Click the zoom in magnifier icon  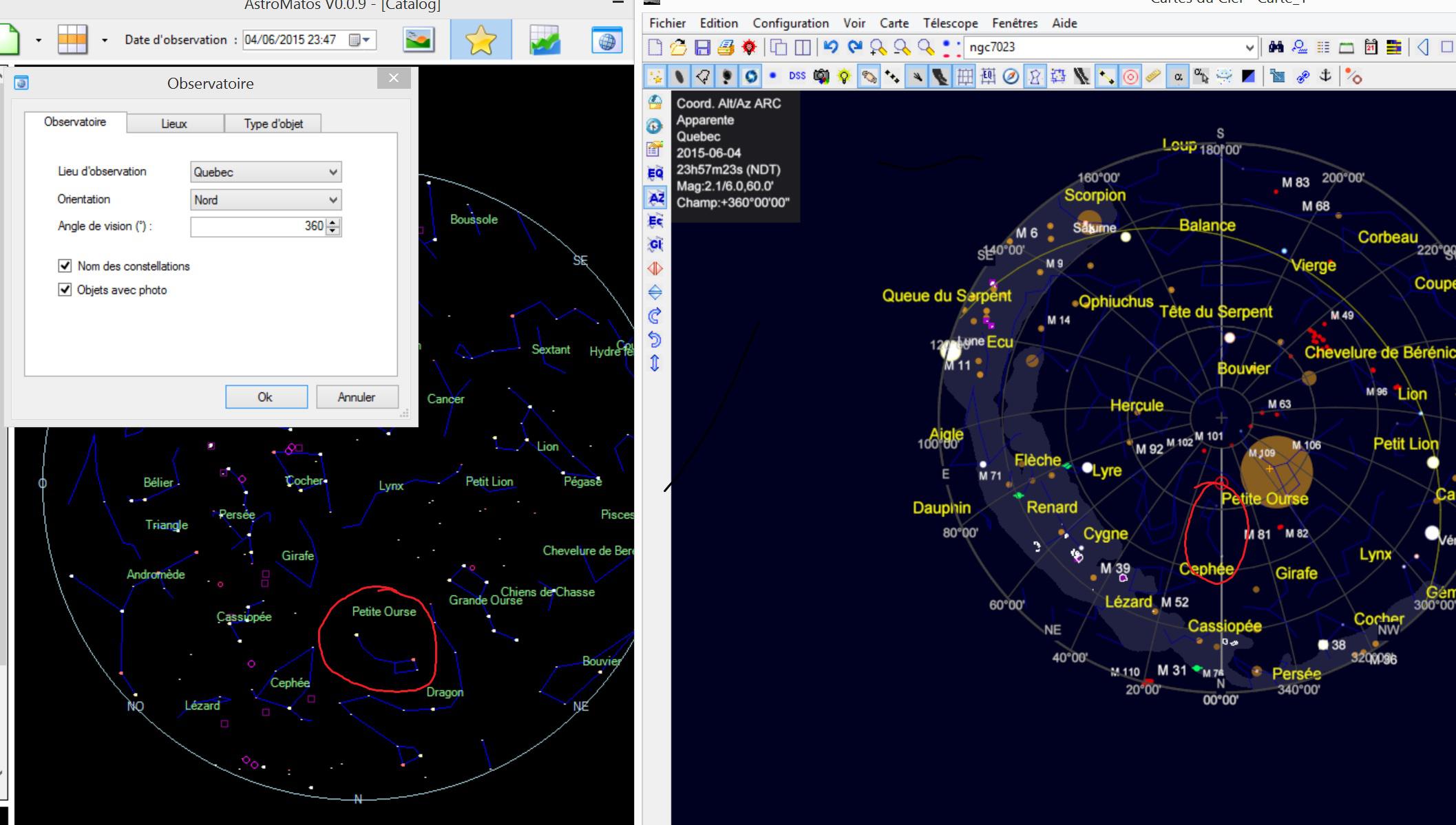click(x=878, y=47)
